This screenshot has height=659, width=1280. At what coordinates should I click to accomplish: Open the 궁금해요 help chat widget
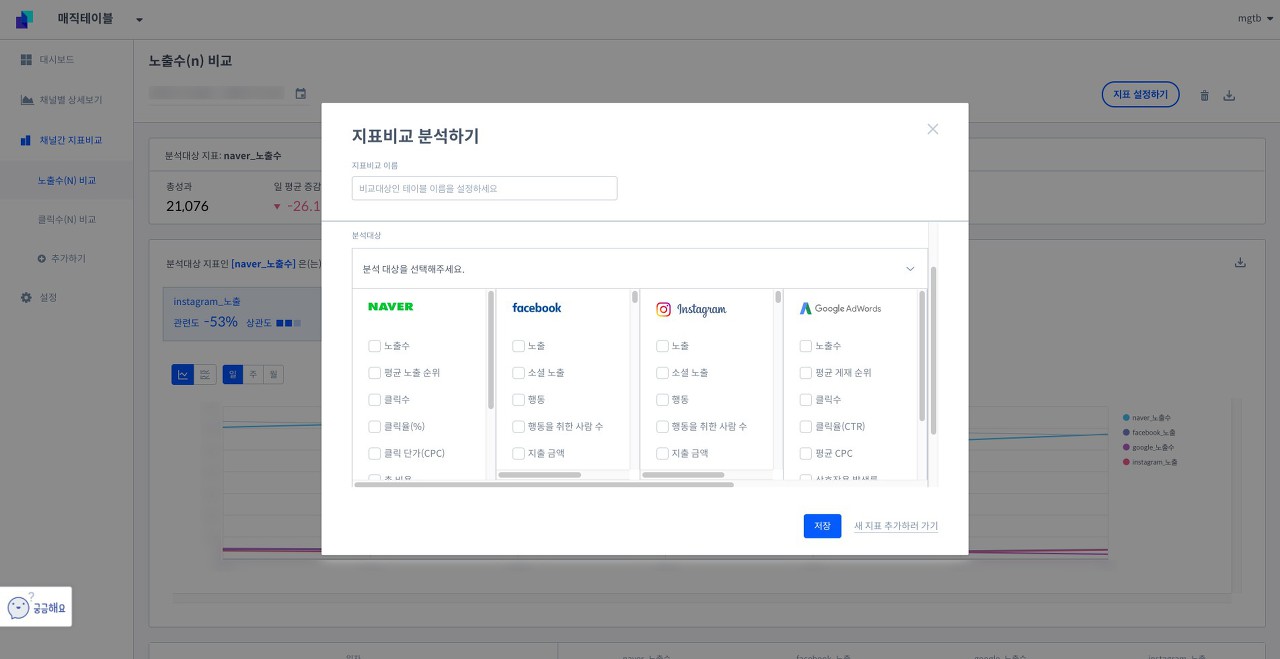(x=36, y=607)
